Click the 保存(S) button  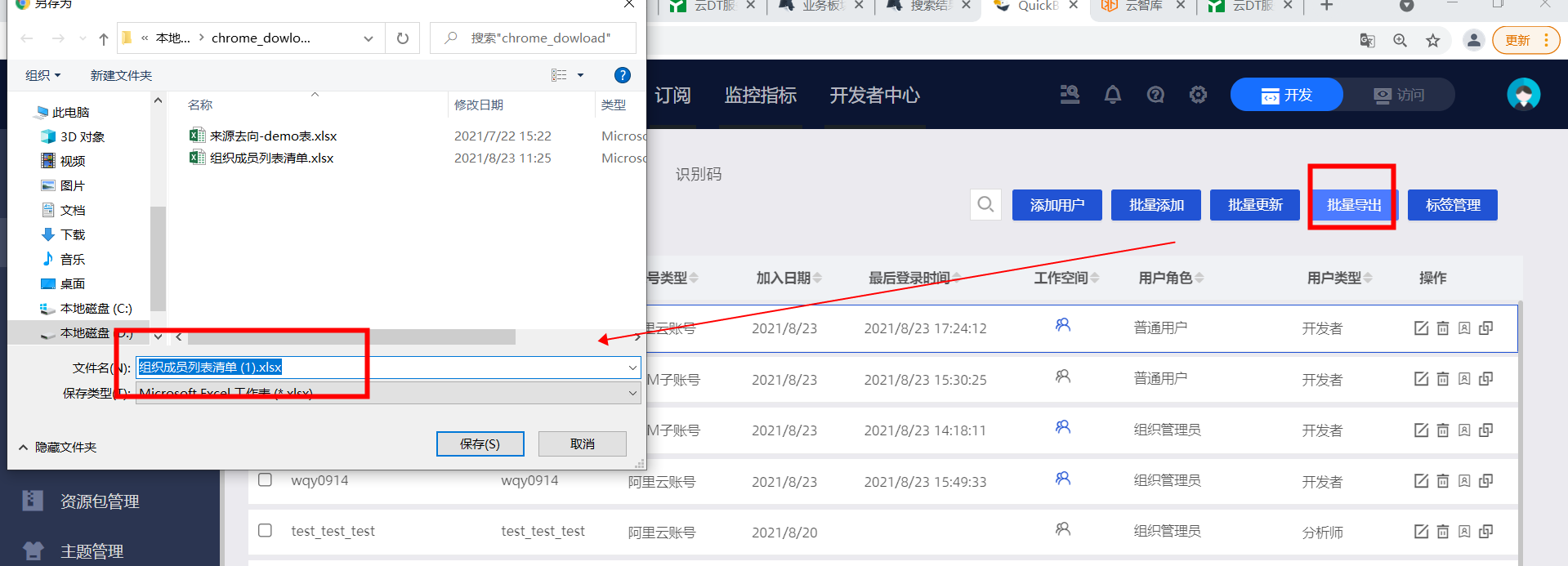point(480,443)
